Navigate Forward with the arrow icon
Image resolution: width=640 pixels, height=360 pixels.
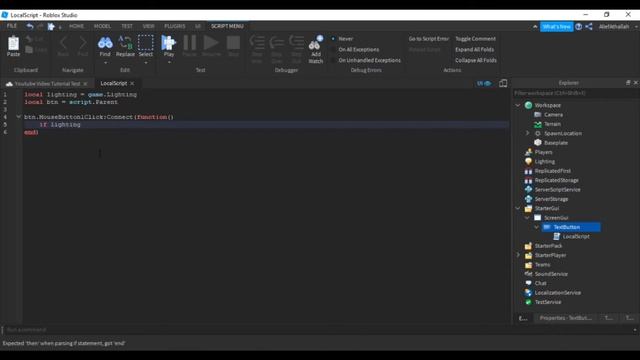tap(82, 42)
